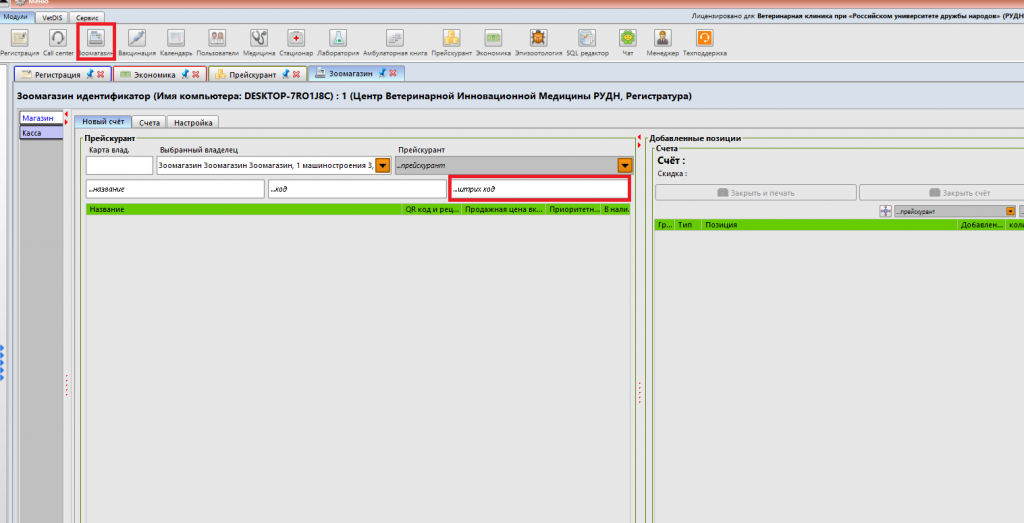Open the Сервис menu tab
The height and width of the screenshot is (523, 1024).
(88, 18)
